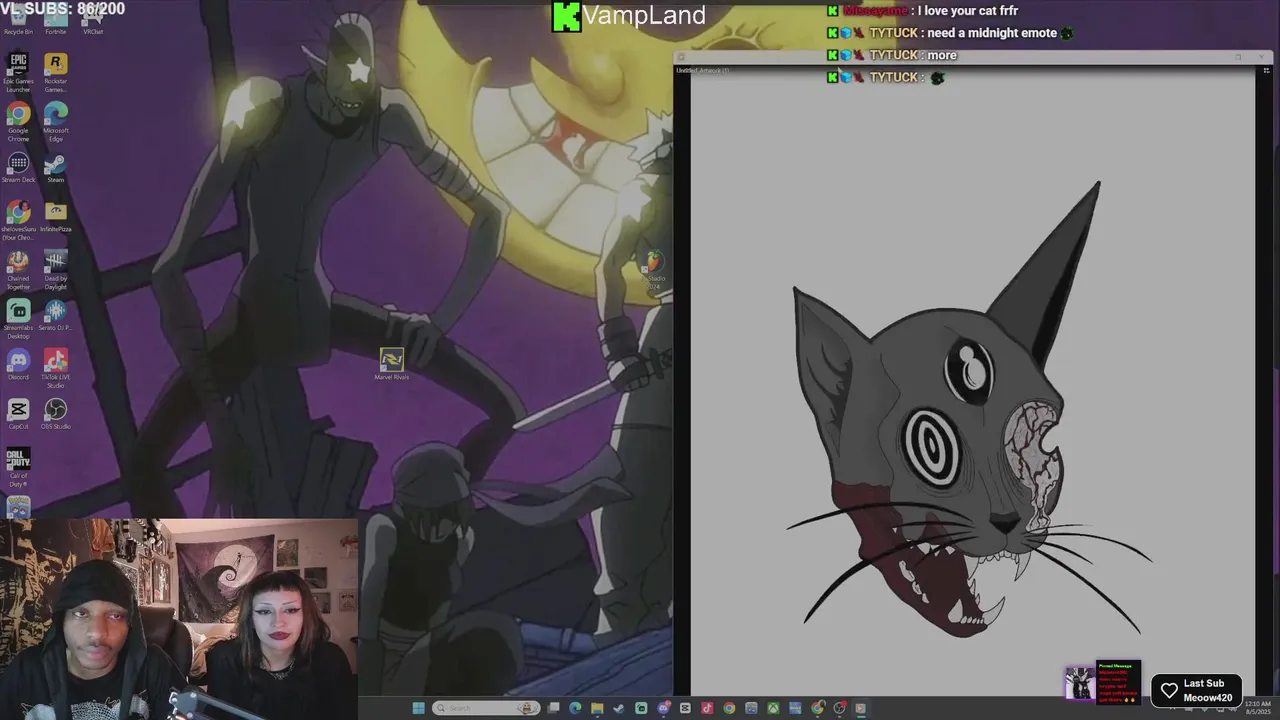
Task: Open the shelovesSuru Chrome profile shortcut
Action: (18, 220)
